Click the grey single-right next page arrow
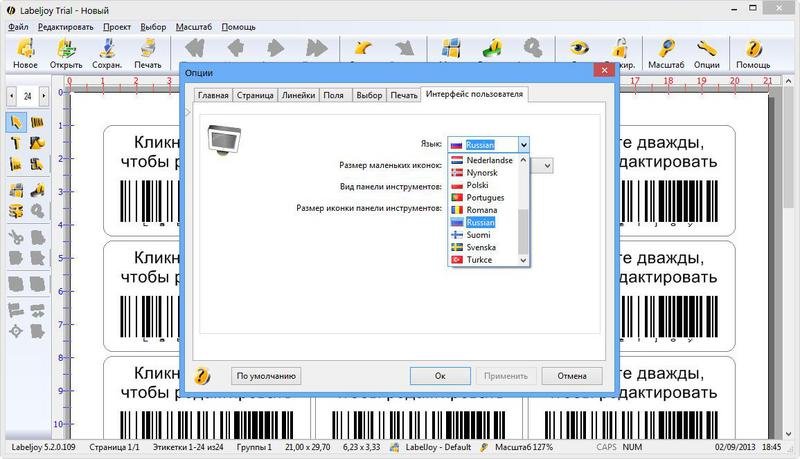The image size is (800, 459). coord(276,48)
